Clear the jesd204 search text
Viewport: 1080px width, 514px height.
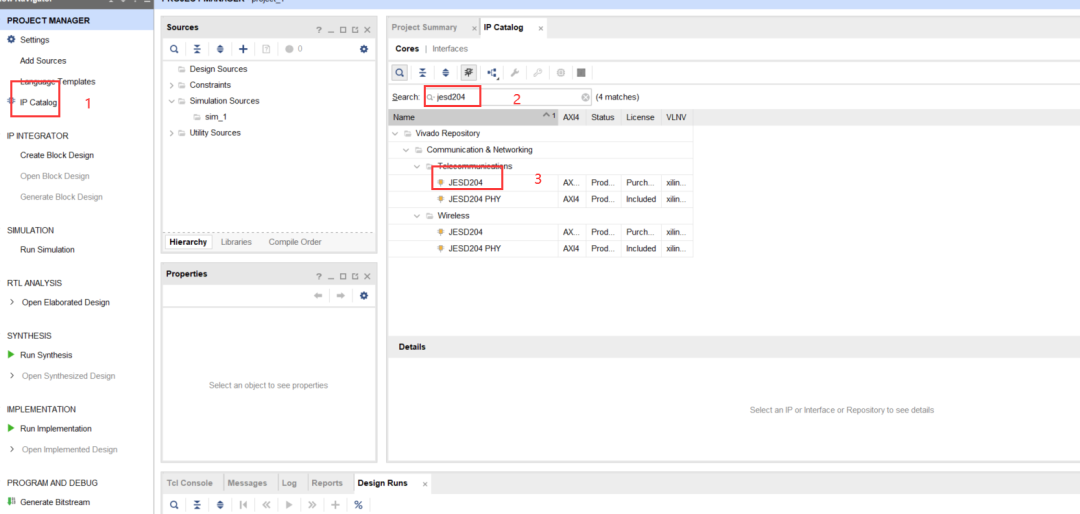click(x=585, y=97)
